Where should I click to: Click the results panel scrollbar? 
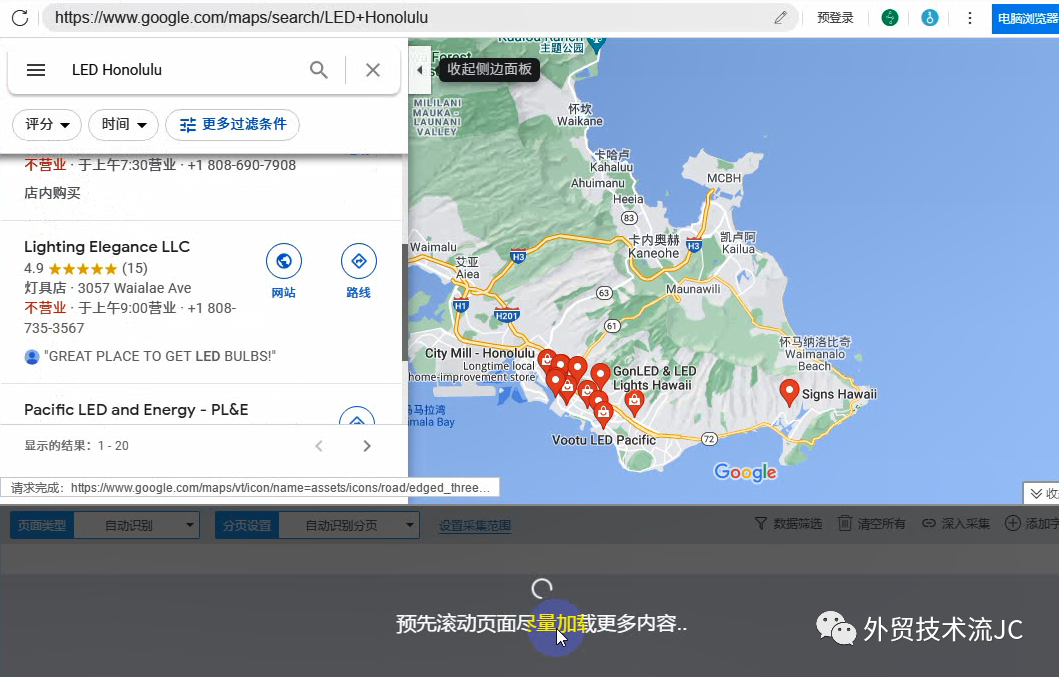pyautogui.click(x=405, y=302)
